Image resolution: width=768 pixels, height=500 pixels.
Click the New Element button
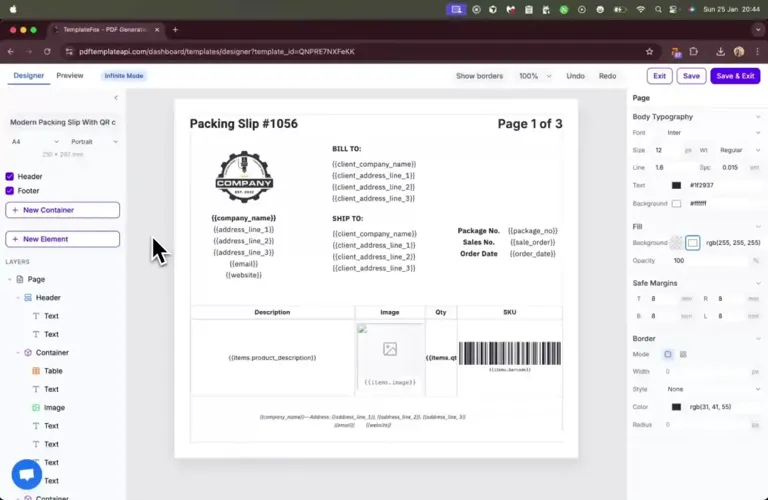62,239
